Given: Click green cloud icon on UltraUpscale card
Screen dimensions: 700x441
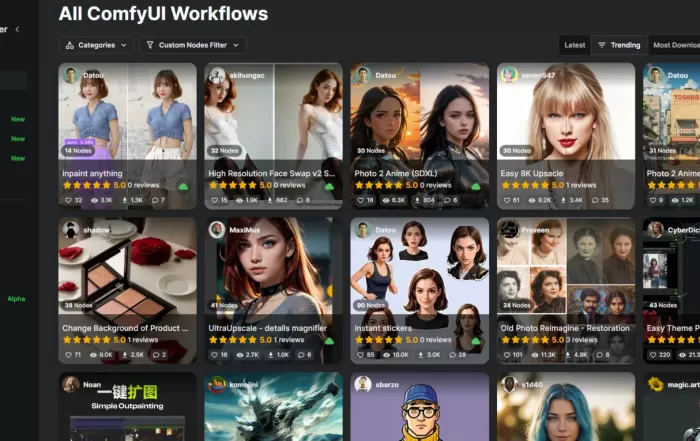Looking at the screenshot, I should coord(329,341).
